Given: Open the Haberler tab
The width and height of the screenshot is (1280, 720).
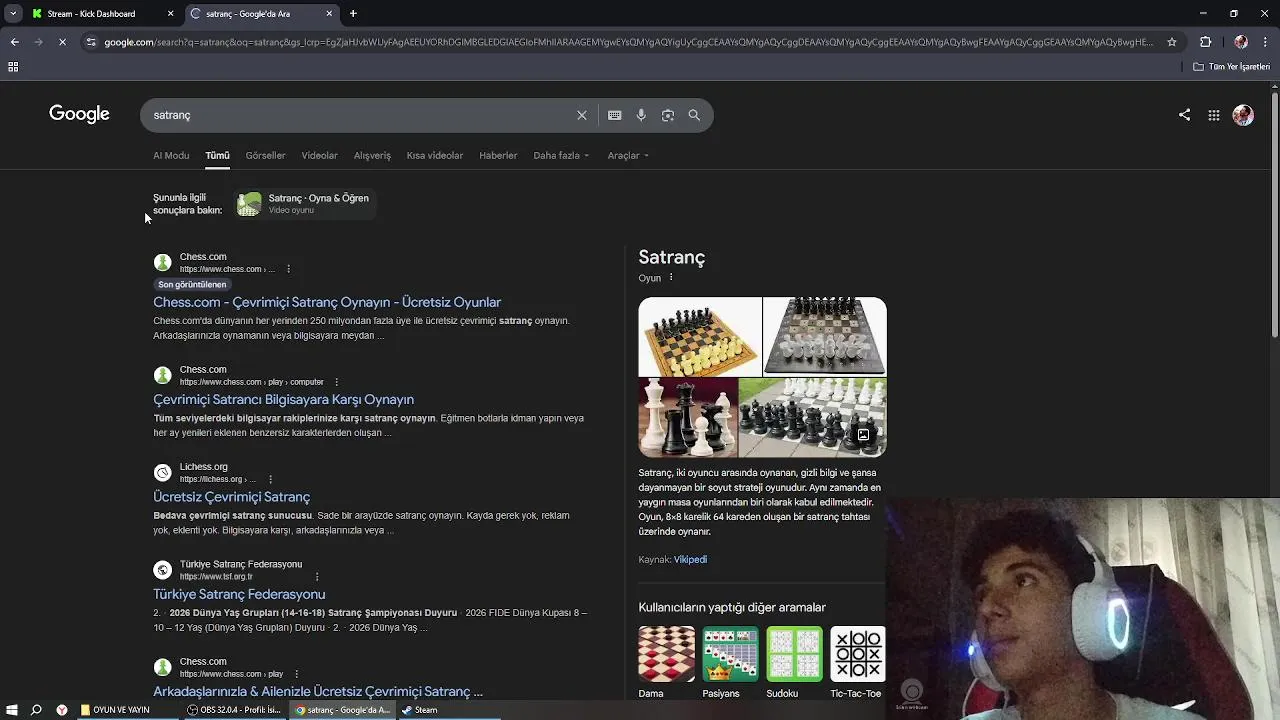Looking at the screenshot, I should tap(498, 156).
